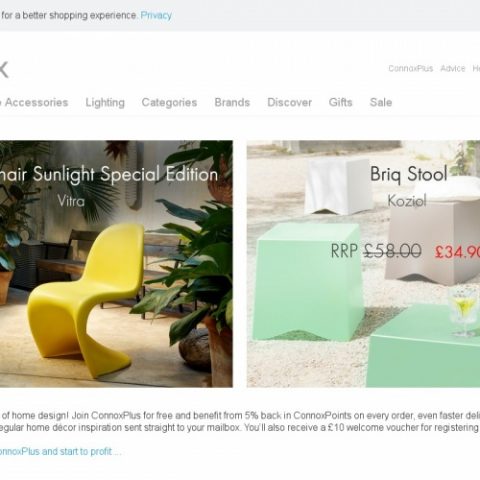This screenshot has width=480, height=480.
Task: Open the Discover menu item
Action: (290, 102)
